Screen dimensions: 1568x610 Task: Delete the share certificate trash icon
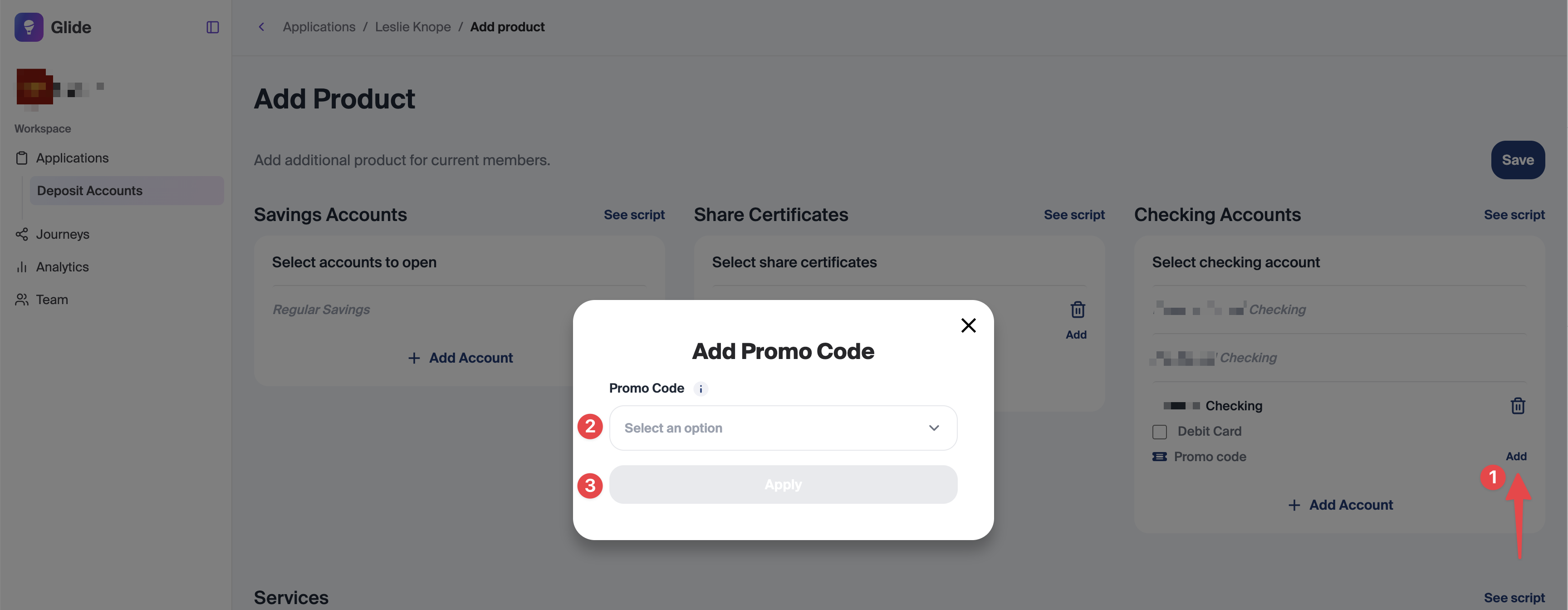[x=1078, y=310]
